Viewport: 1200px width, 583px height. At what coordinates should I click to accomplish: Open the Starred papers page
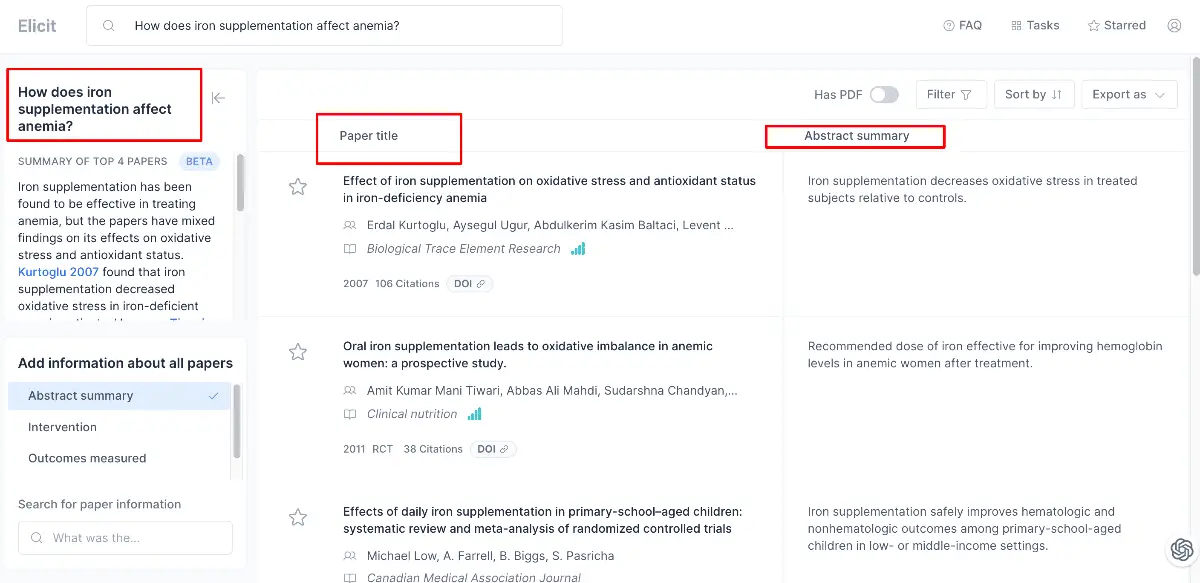1117,25
